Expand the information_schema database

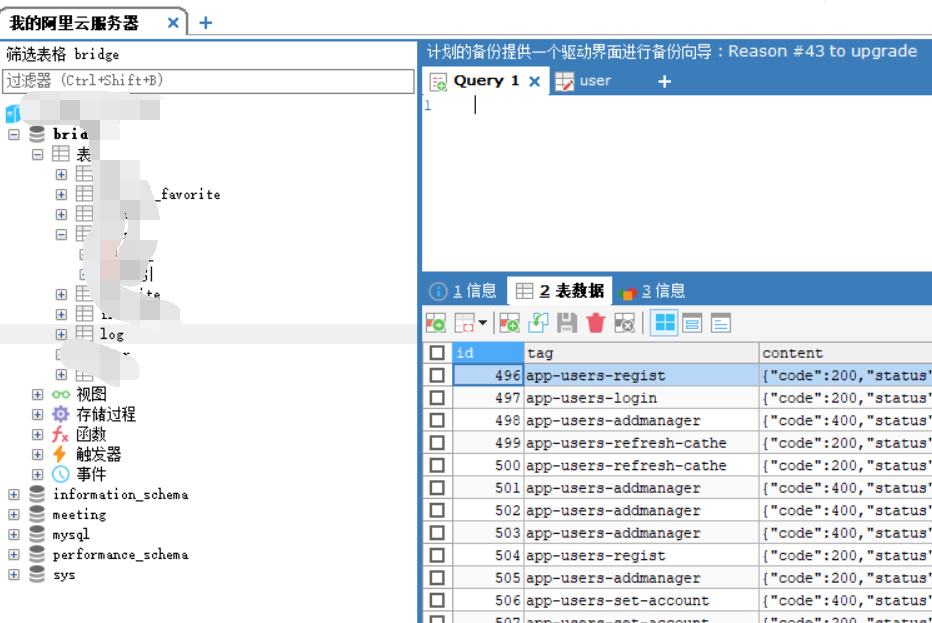14,495
